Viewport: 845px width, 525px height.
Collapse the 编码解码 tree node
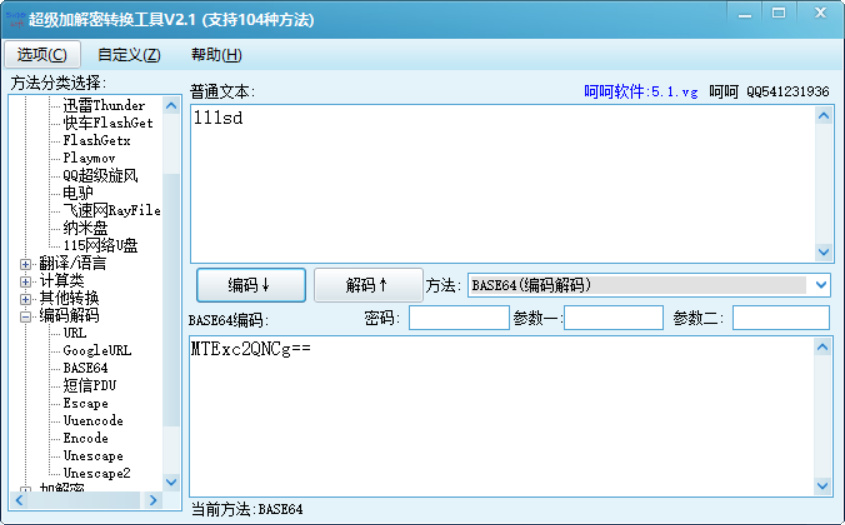click(25, 316)
